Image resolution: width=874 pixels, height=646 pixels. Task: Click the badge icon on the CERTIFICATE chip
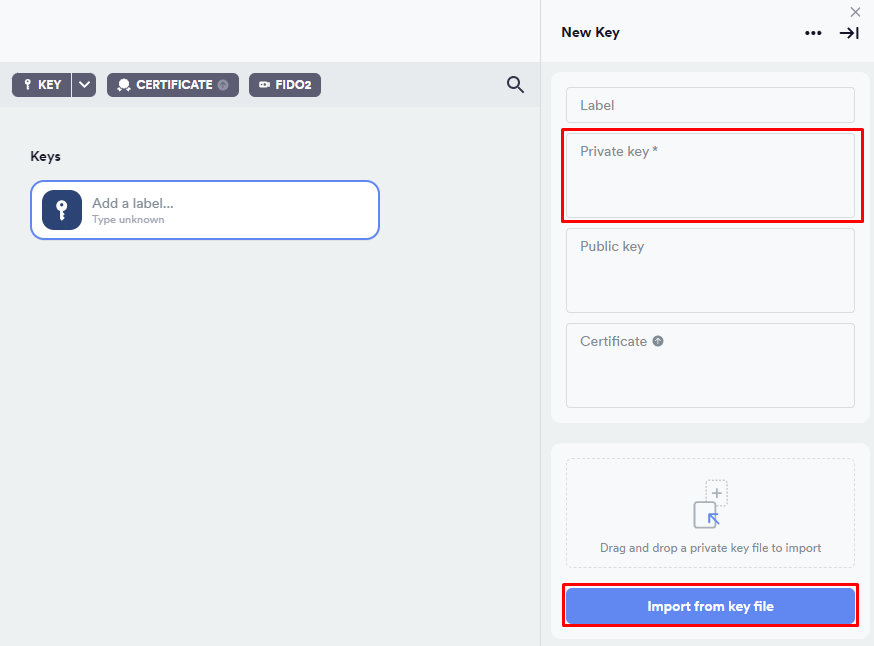pyautogui.click(x=122, y=85)
